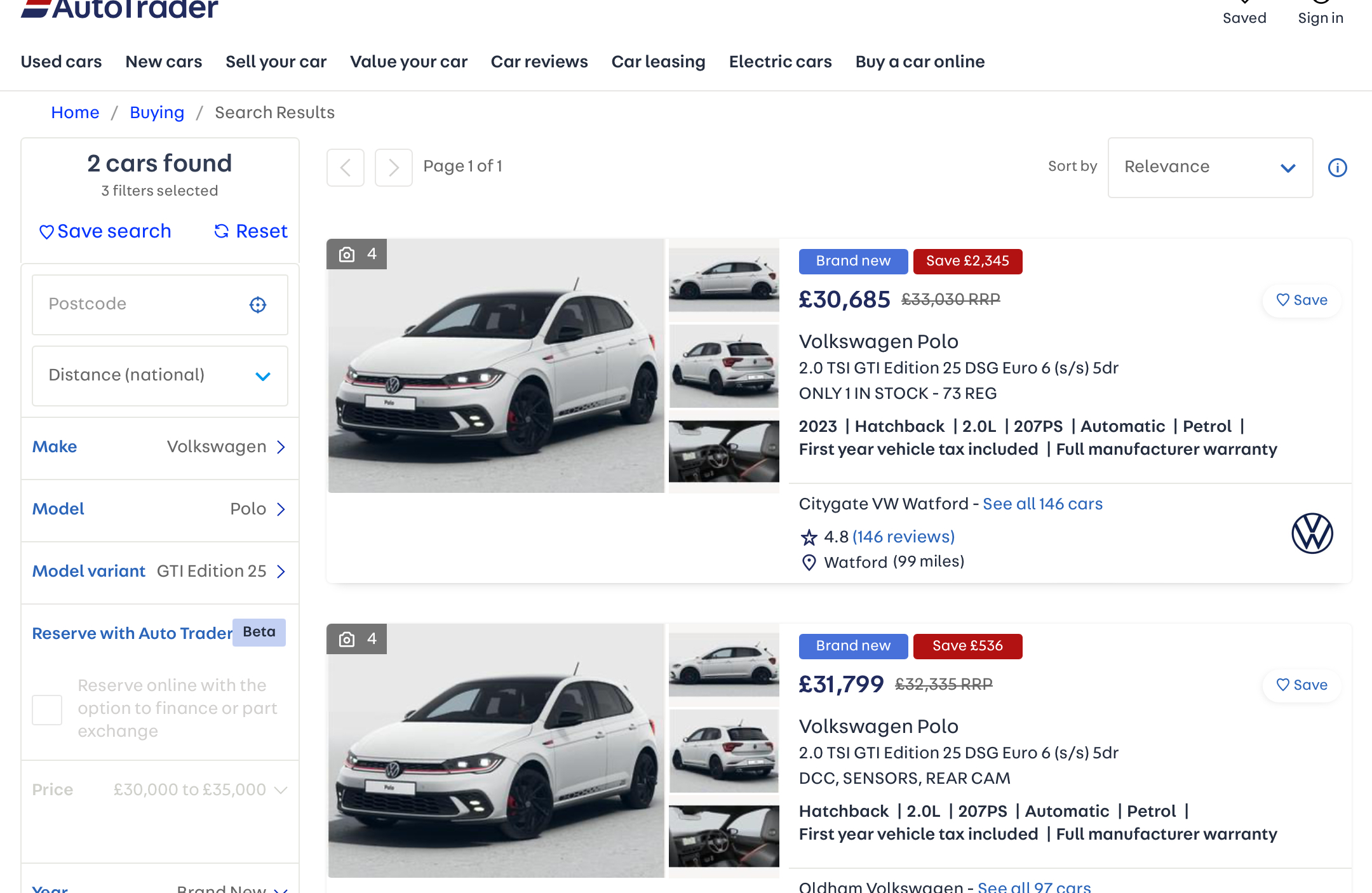Open photo count badge on £31,799 Polo

pyautogui.click(x=357, y=639)
